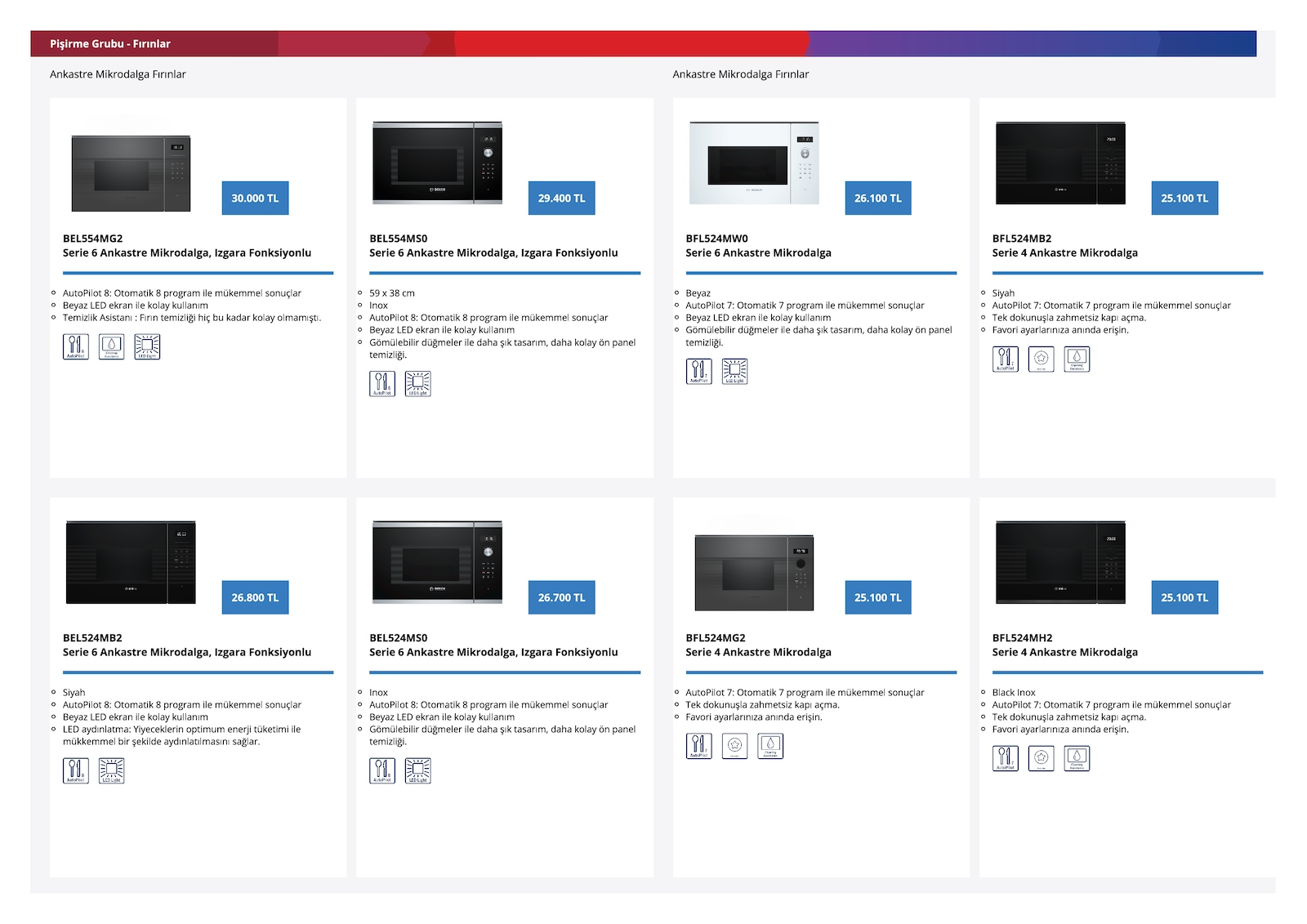The width and height of the screenshot is (1307, 924).
Task: Click the "59 x 38 cm" bullet
Action: [392, 293]
